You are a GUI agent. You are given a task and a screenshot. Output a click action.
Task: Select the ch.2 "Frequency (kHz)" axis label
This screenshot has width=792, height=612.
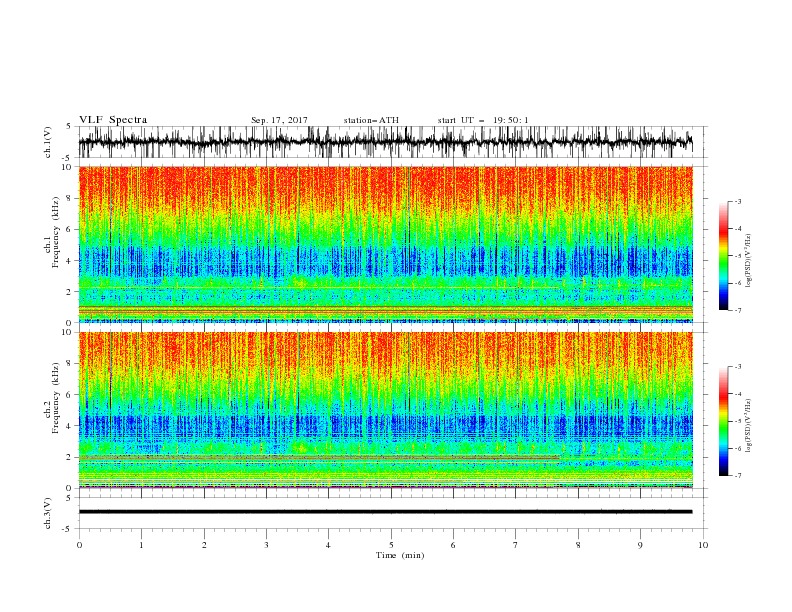(x=53, y=397)
